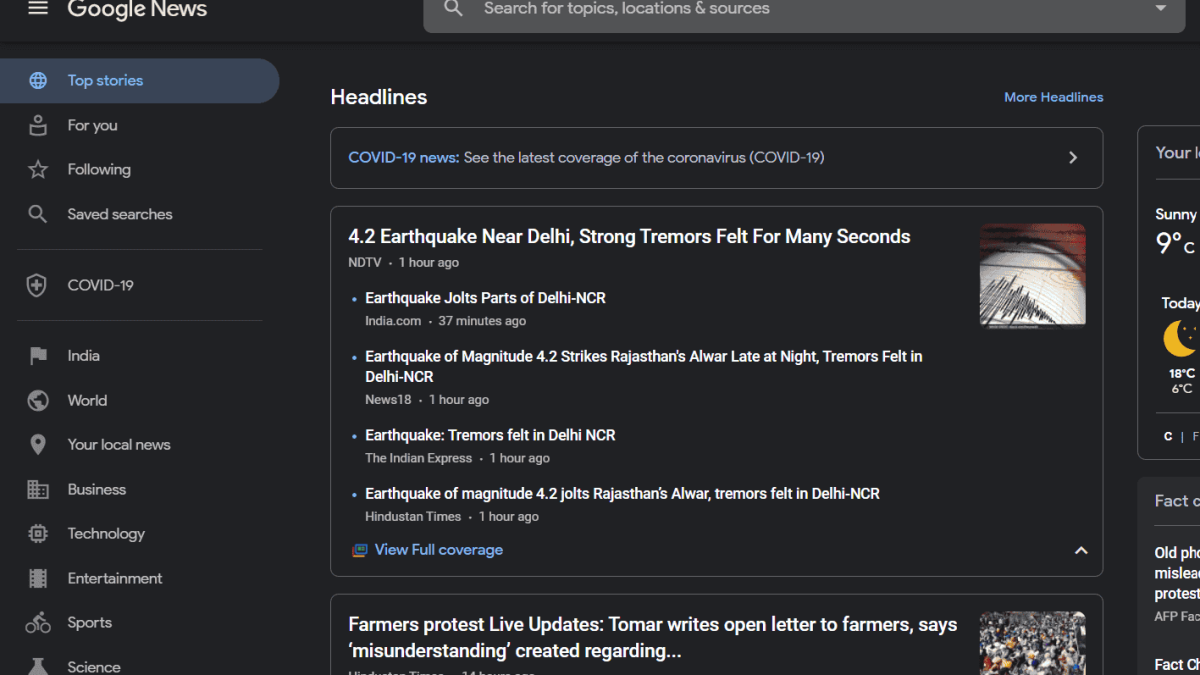Click More Headlines link
The width and height of the screenshot is (1200, 675).
pos(1054,97)
